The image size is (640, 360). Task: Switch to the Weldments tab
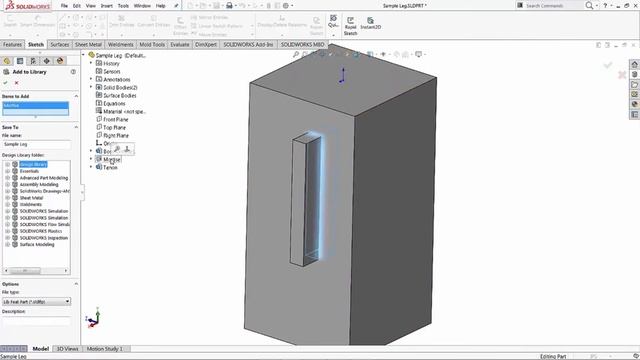point(120,44)
